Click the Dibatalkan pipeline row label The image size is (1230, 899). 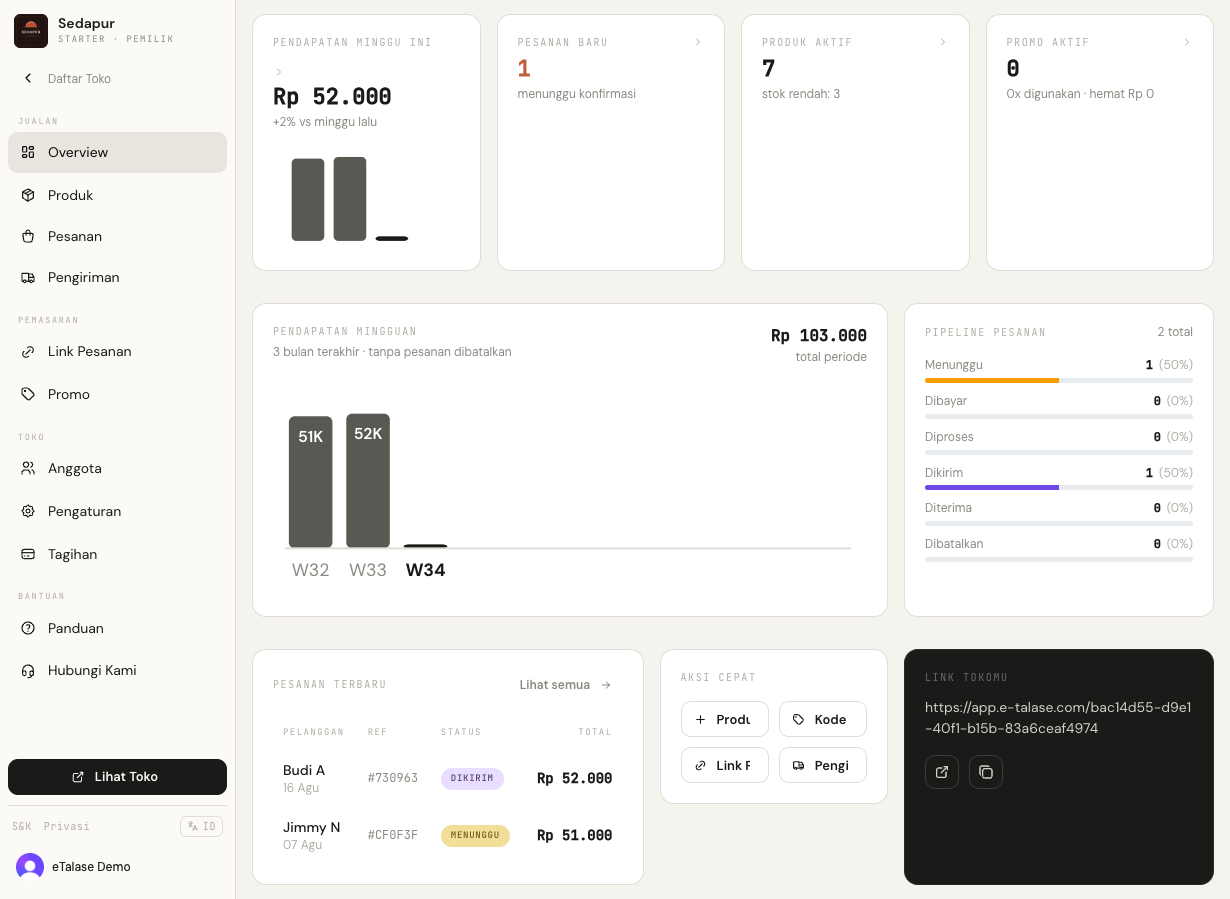954,544
